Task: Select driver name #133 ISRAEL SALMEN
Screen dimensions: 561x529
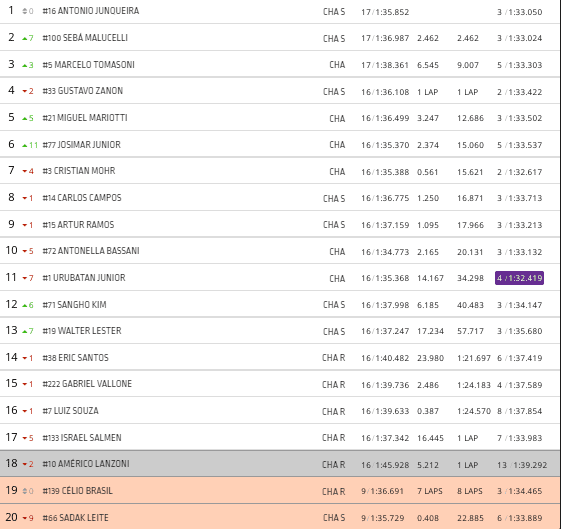Action: (82, 438)
